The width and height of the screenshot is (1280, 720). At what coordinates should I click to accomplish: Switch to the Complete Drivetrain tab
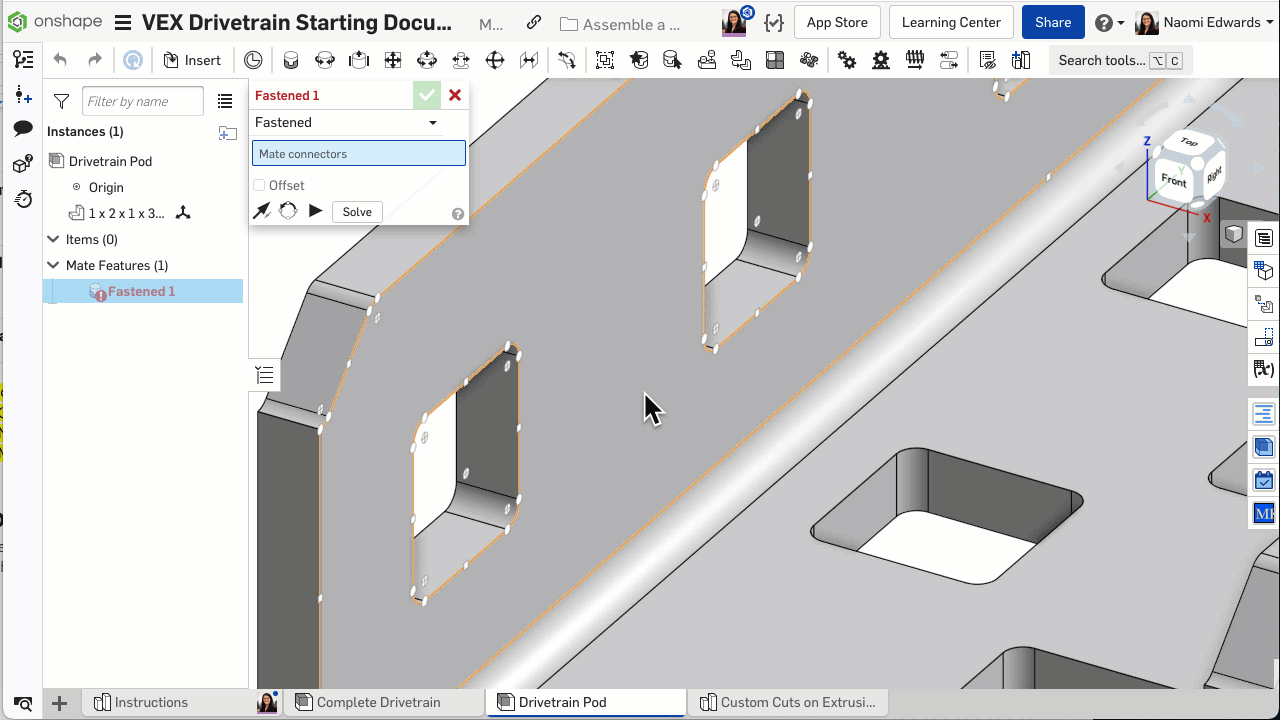pyautogui.click(x=378, y=702)
